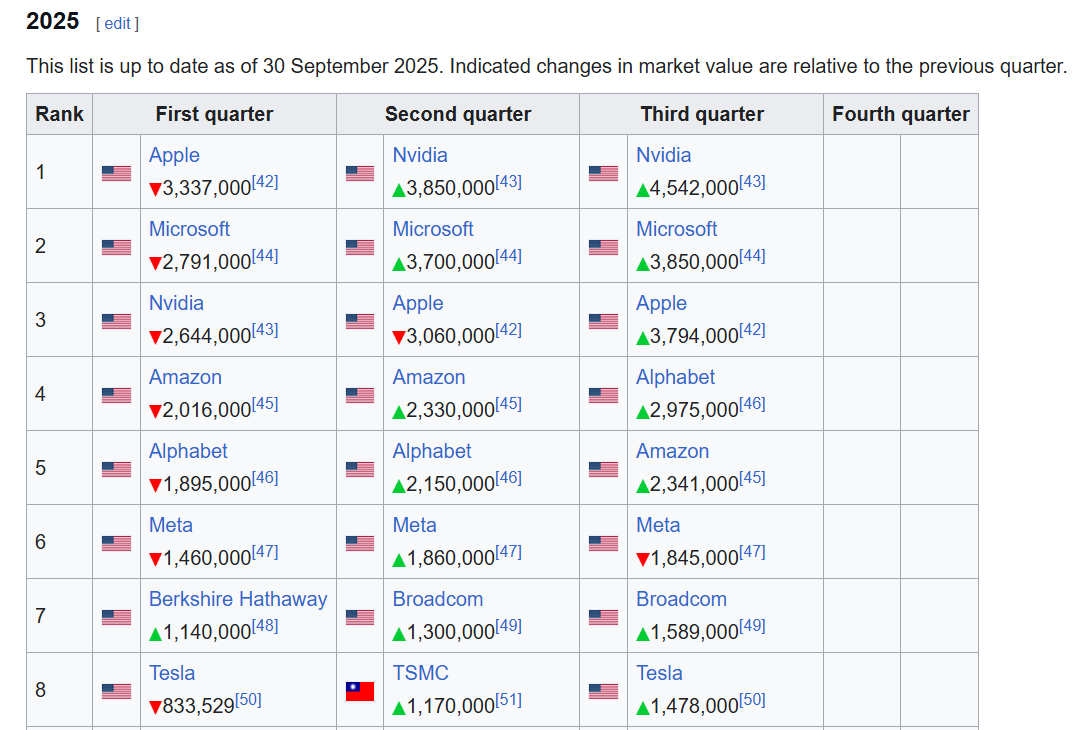
Task: Open the Tesla link in First quarter column
Action: [172, 673]
